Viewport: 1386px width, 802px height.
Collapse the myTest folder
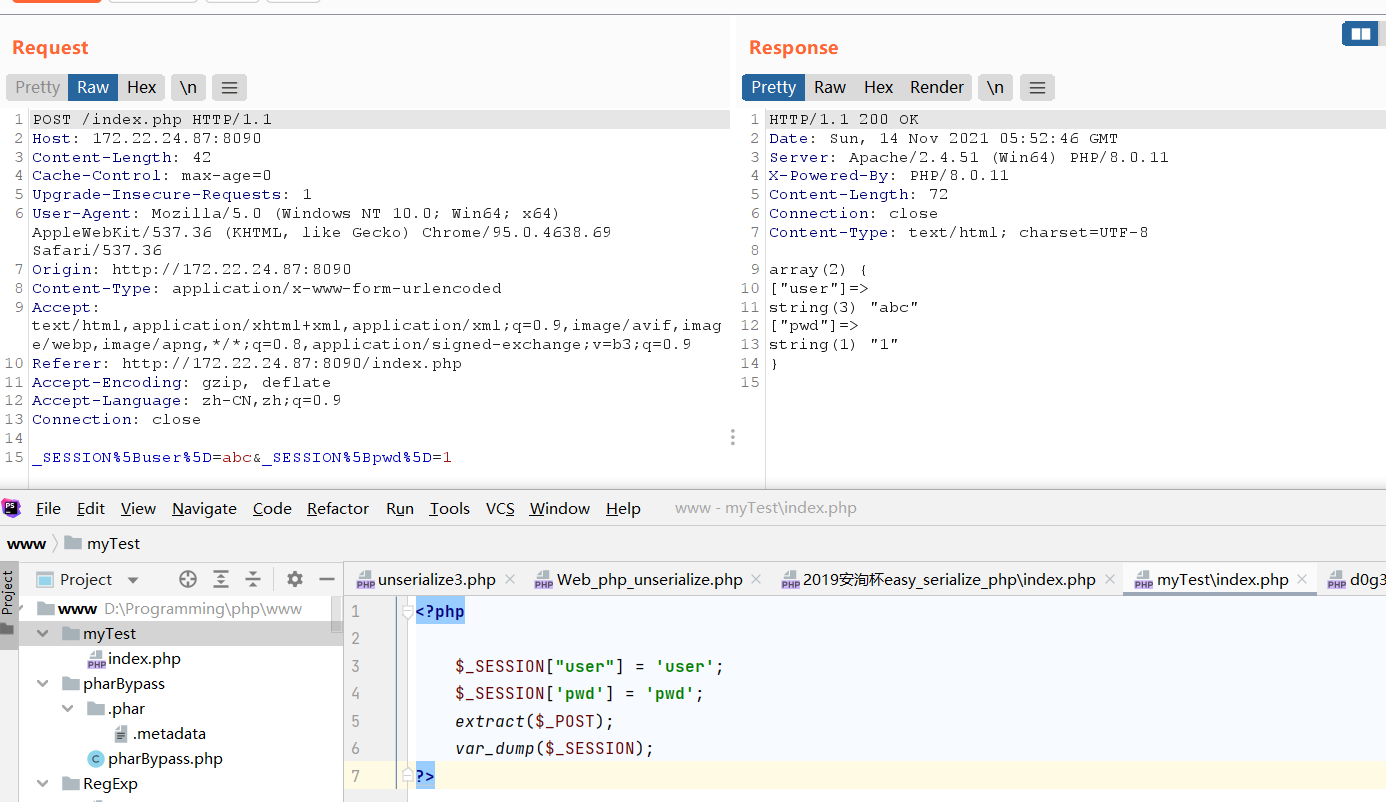tap(43, 634)
